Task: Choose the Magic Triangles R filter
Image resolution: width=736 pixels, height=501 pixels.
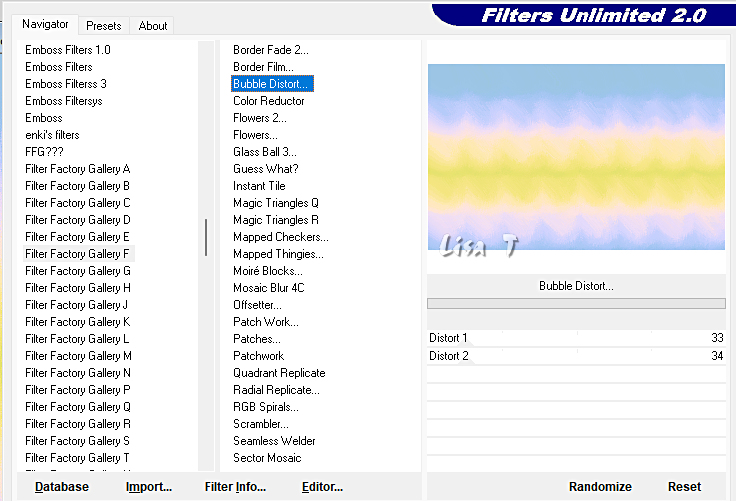Action: (276, 220)
